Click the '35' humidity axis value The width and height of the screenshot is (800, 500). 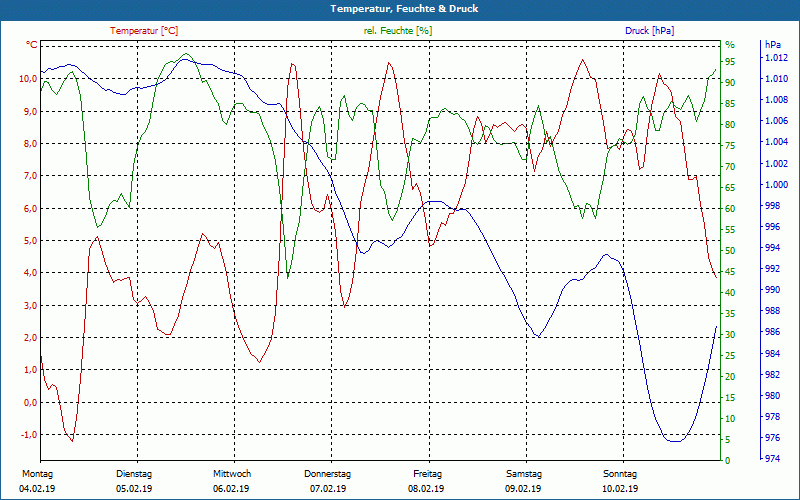point(730,313)
